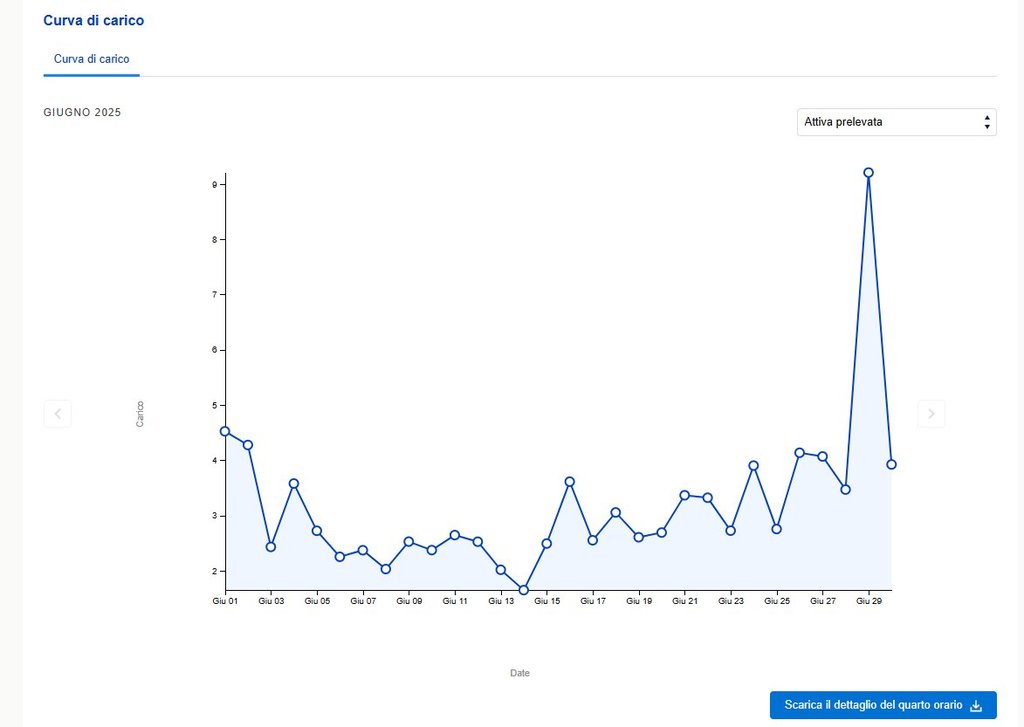This screenshot has width=1024, height=727.
Task: Go to previous month using left chevron
Action: click(57, 413)
